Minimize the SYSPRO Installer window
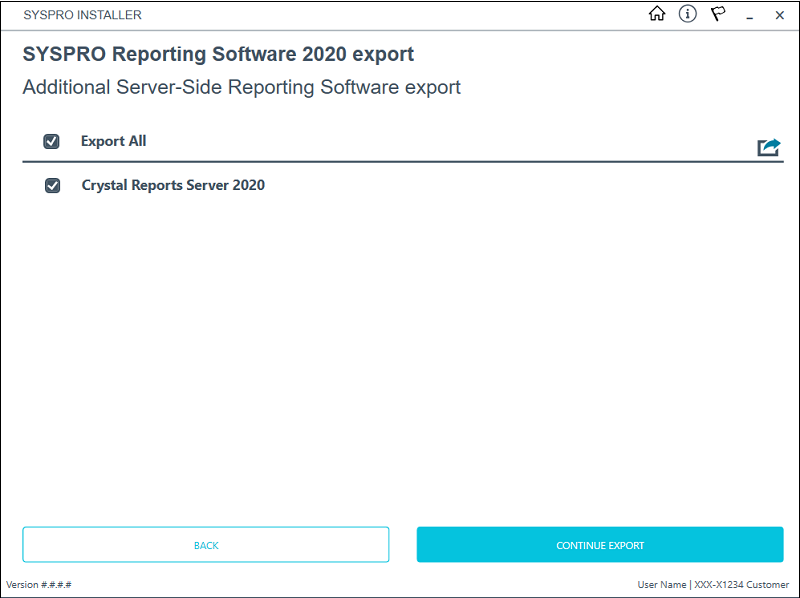800x598 pixels. pyautogui.click(x=749, y=16)
